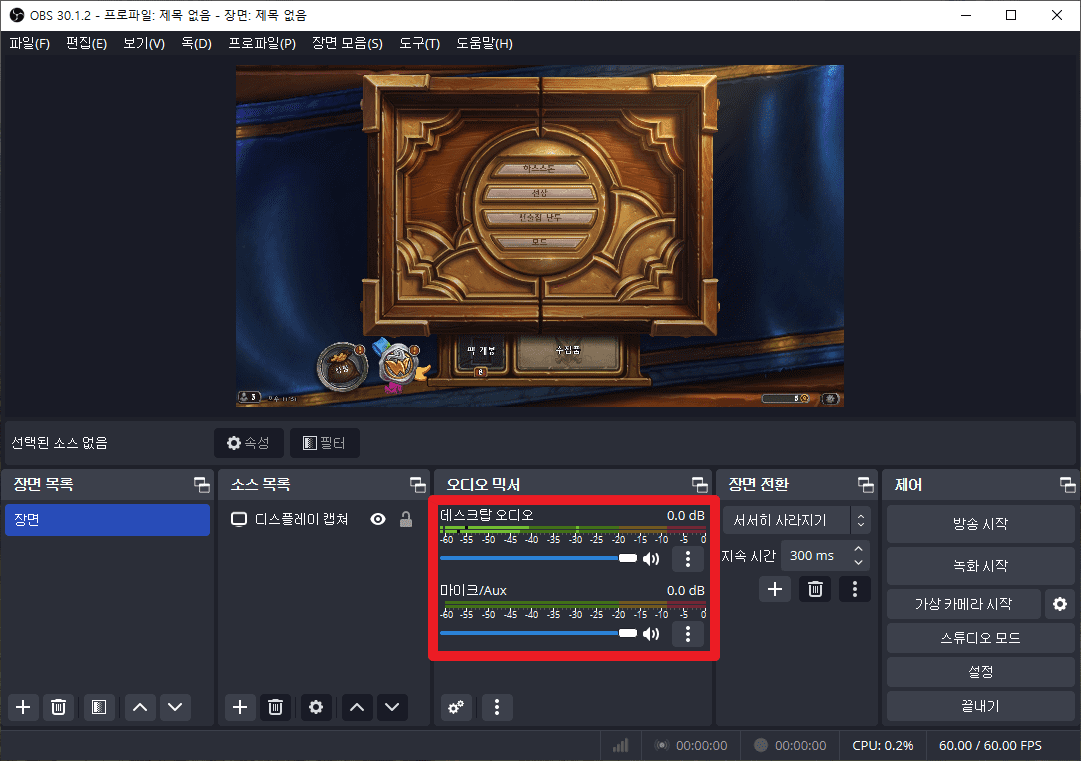The image size is (1081, 761).
Task: Open audio mixer three-dot menu
Action: point(497,707)
